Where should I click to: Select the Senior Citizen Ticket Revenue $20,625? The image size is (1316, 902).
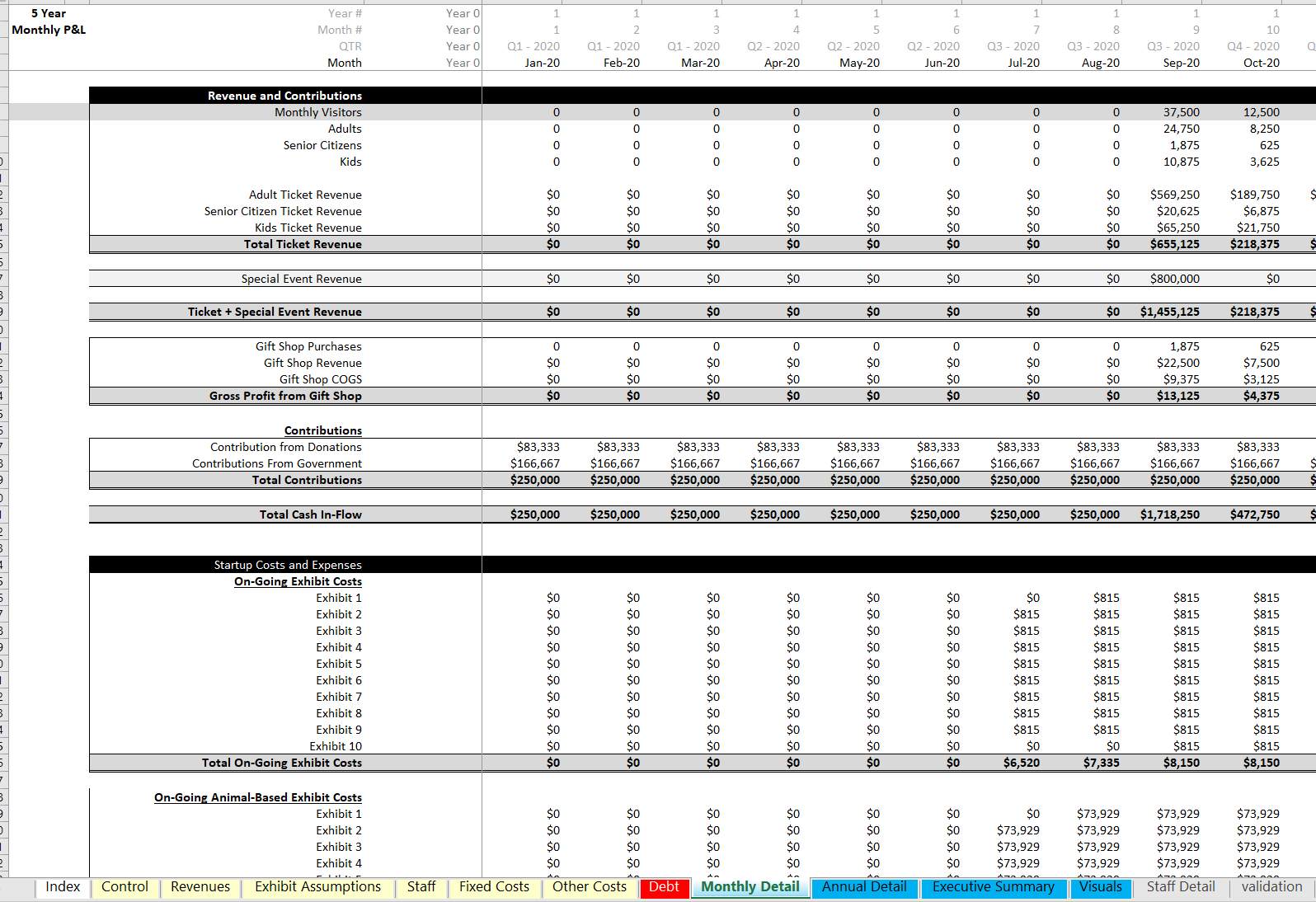point(1178,211)
